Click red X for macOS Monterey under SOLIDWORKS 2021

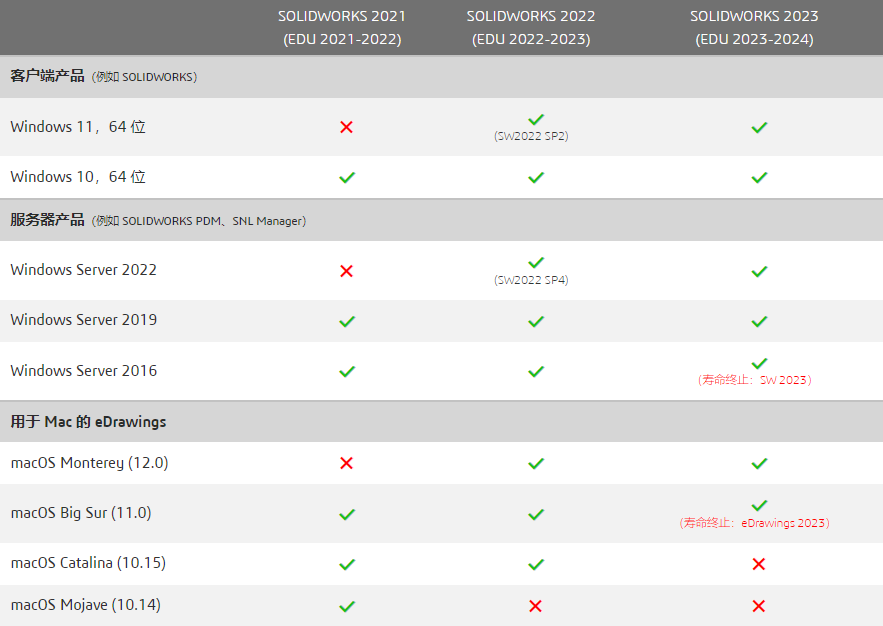coord(346,463)
